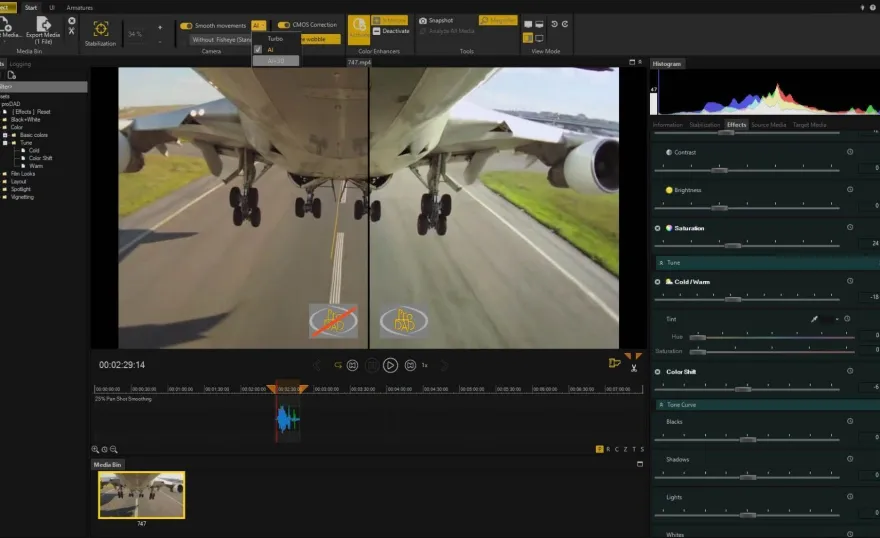This screenshot has width=880, height=538.
Task: Click the scissors icon in Media Bin group
Action: 71,31
